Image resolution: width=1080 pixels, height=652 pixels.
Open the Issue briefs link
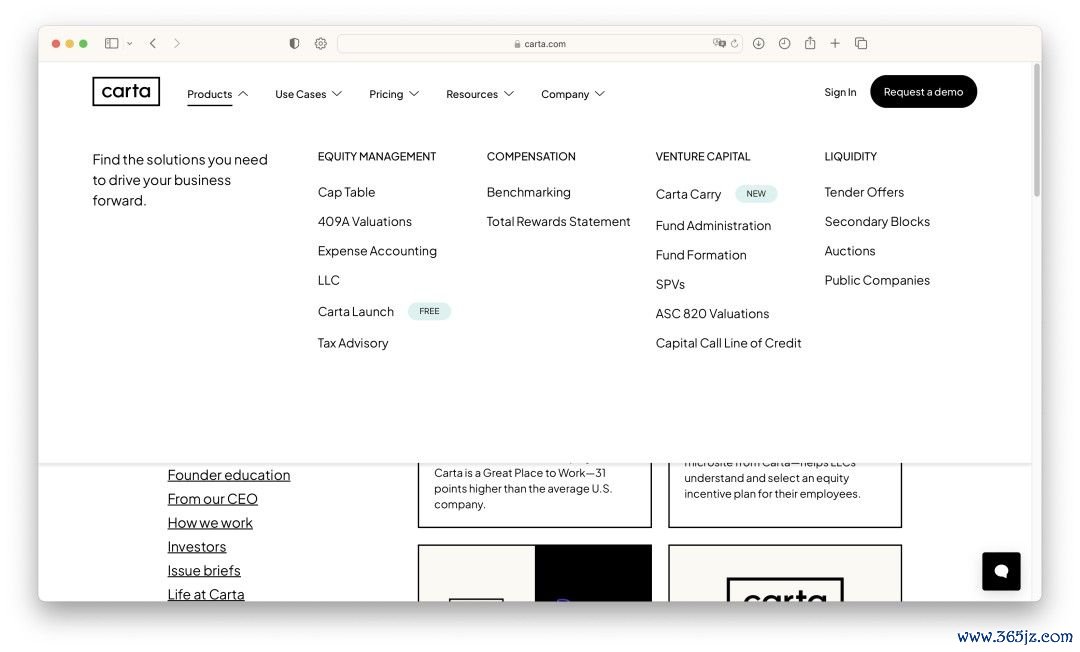(204, 571)
